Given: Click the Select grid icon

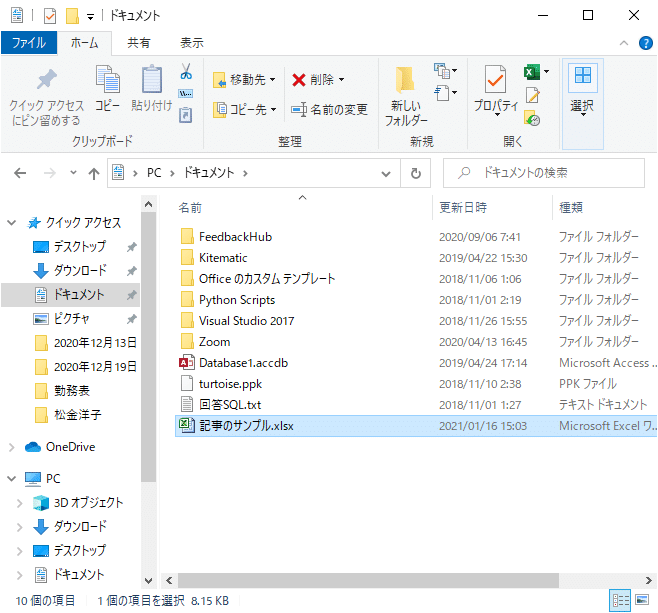Looking at the screenshot, I should click(582, 75).
